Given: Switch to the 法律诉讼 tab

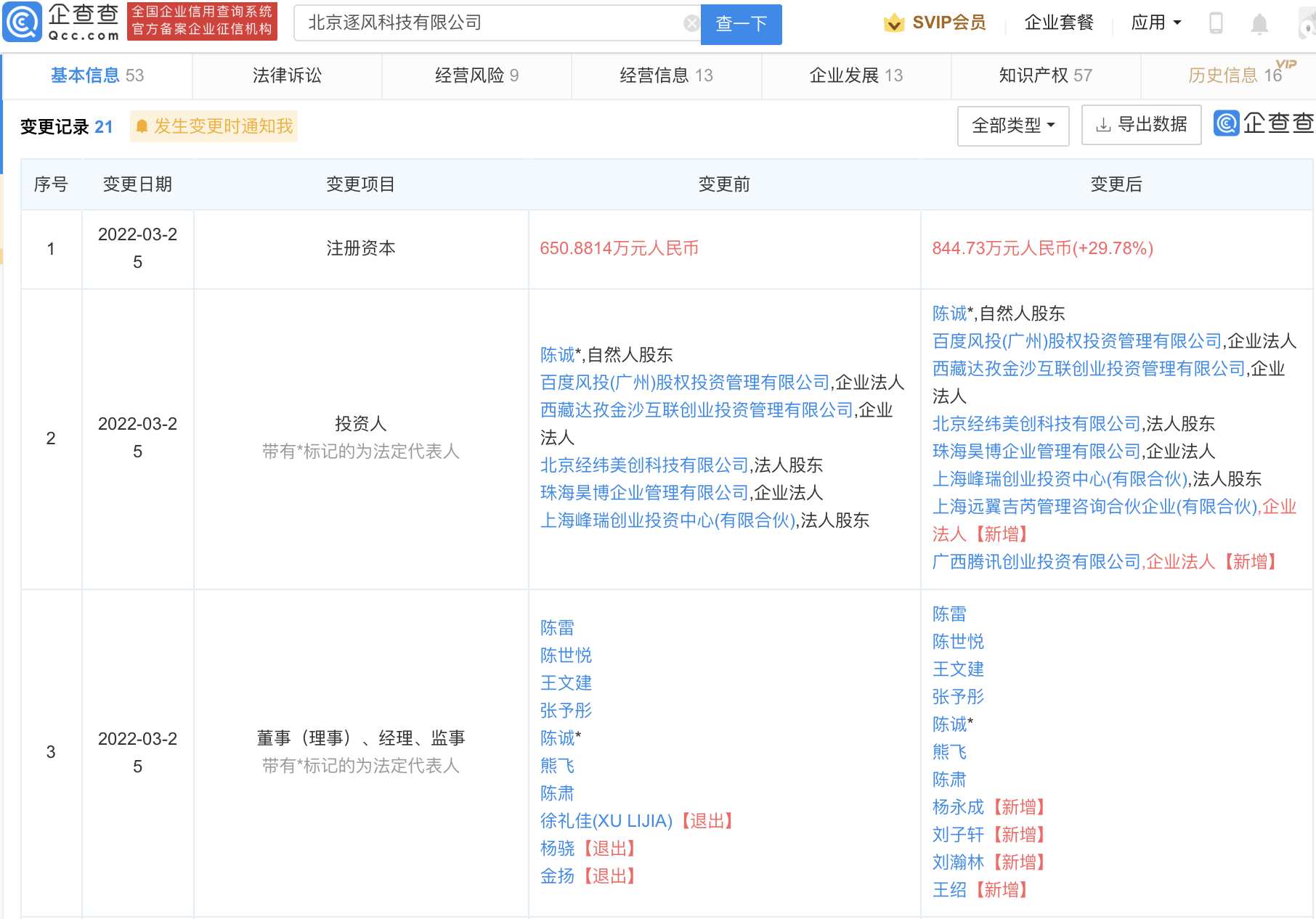Looking at the screenshot, I should [287, 75].
